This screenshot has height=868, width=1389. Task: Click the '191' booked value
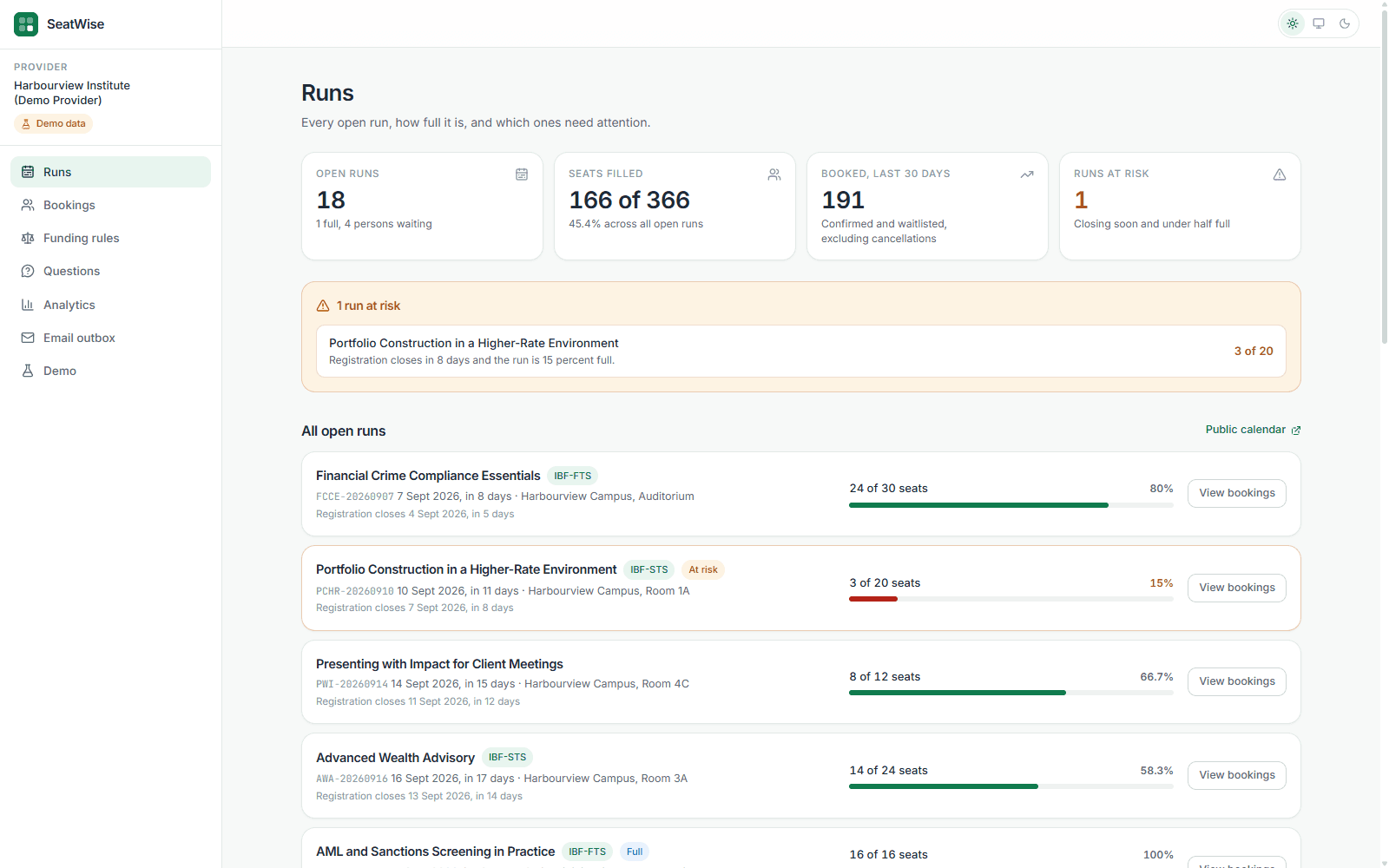(x=843, y=201)
